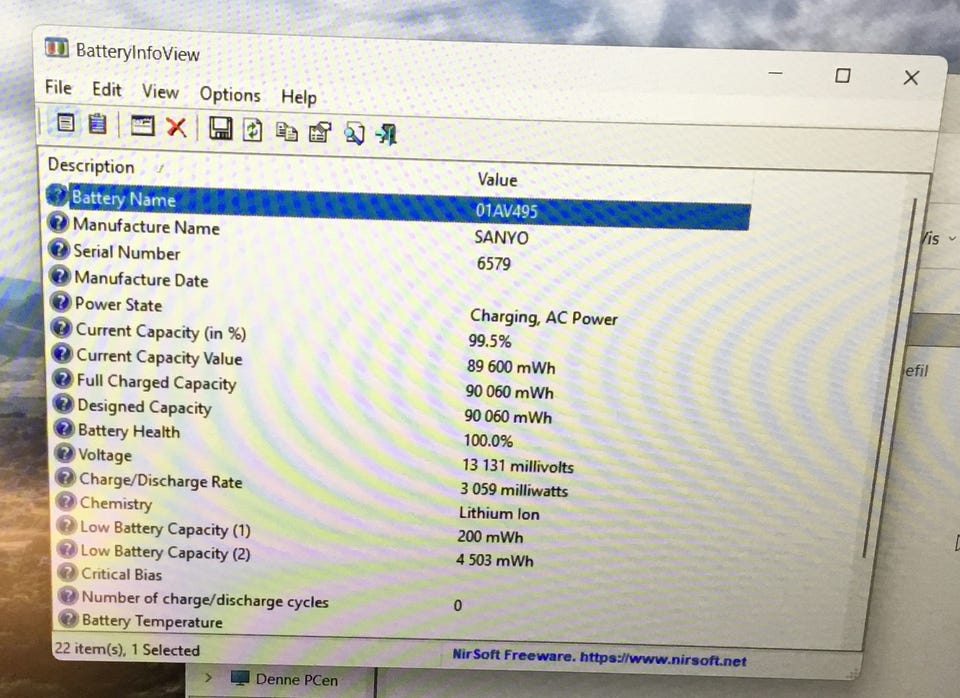Select the Number of charge/discharge cycles row label
This screenshot has height=698, width=960.
point(205,599)
